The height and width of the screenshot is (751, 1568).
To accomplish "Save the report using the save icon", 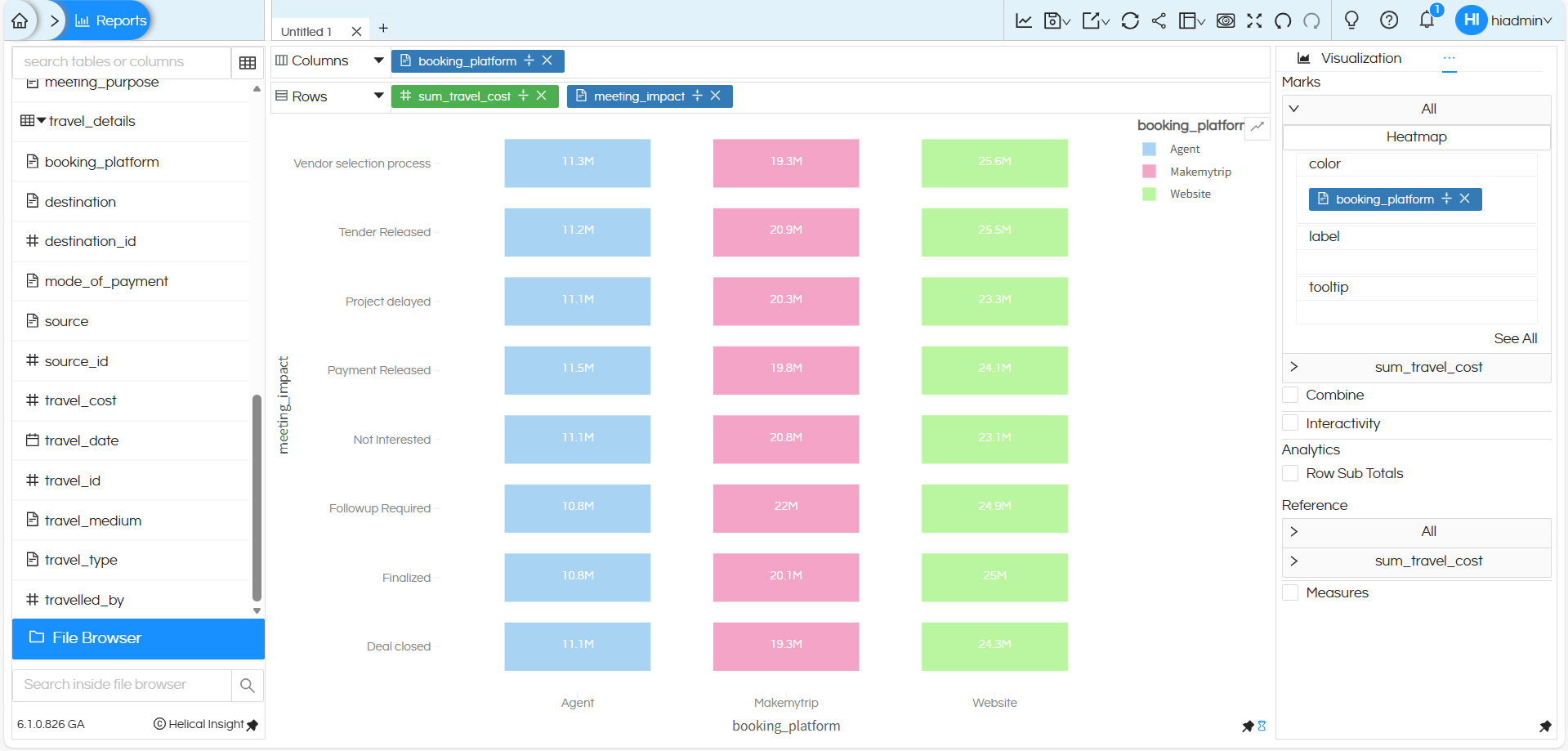I will (1053, 20).
